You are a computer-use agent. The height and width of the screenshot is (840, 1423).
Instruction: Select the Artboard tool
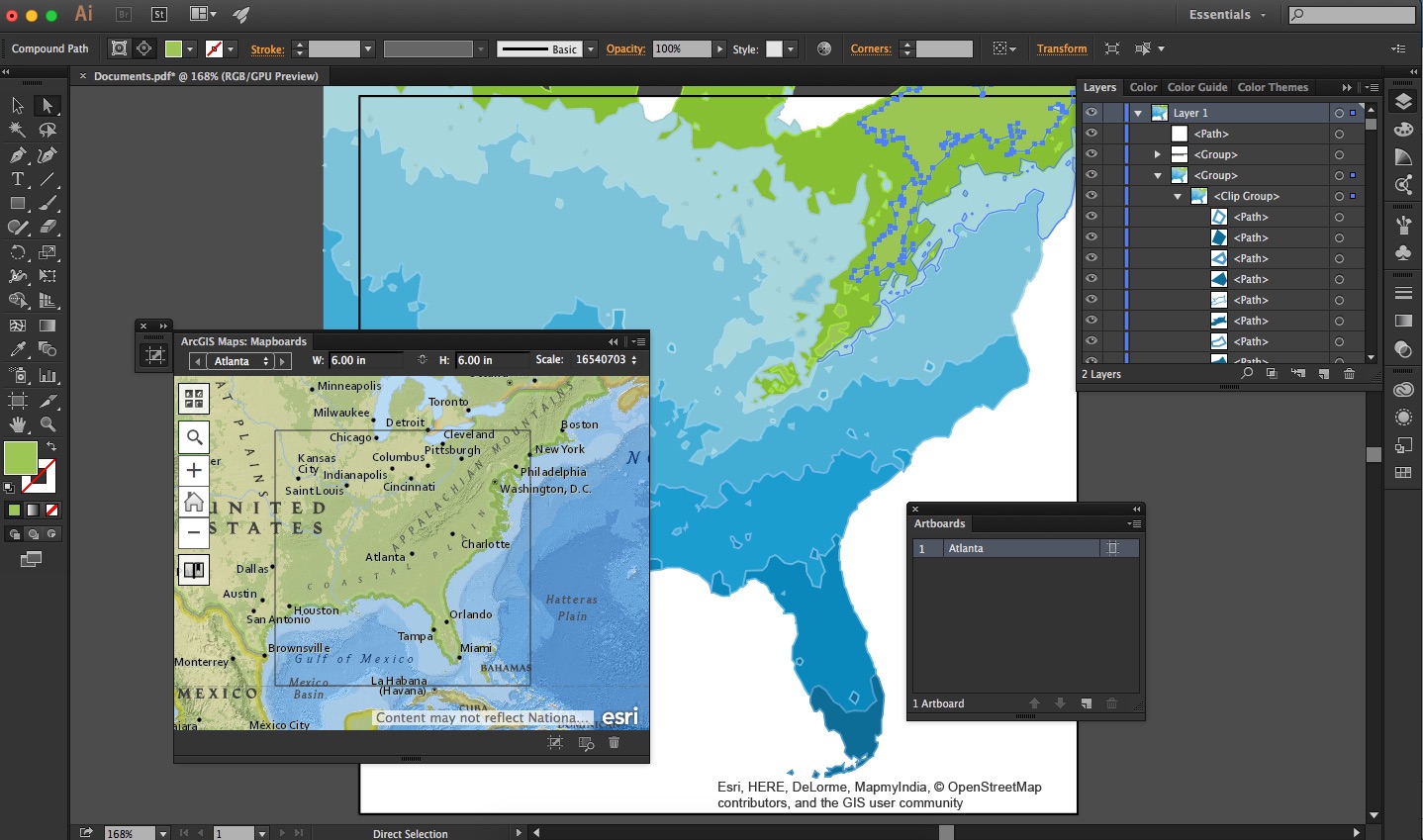[18, 400]
